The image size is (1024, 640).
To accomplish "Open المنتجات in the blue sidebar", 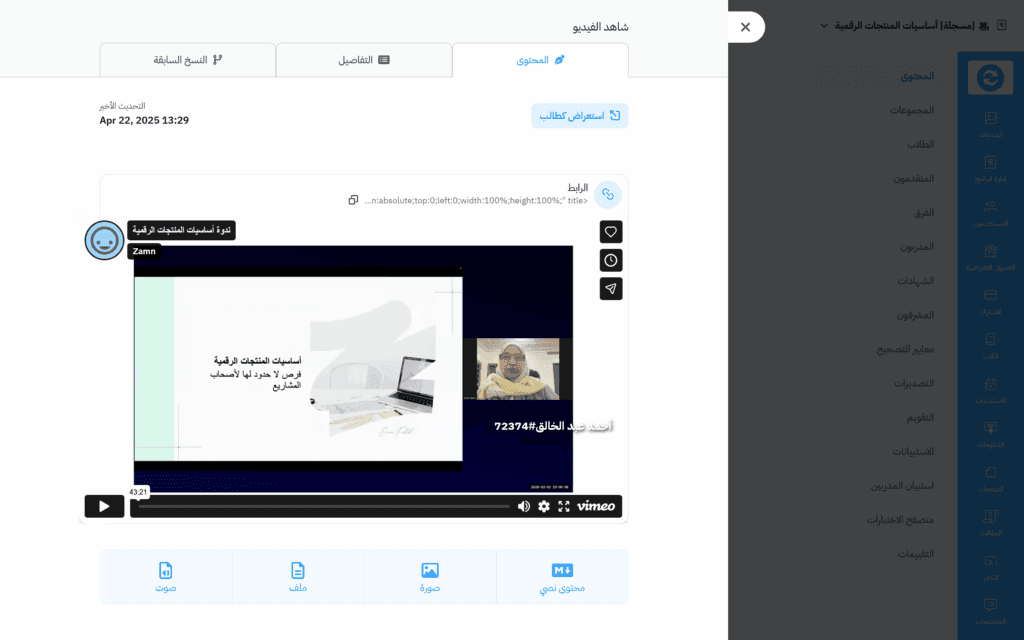I will pos(991,124).
